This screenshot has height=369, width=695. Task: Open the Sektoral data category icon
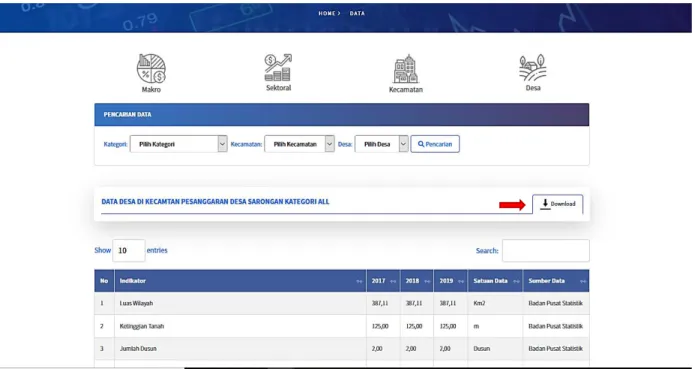(278, 67)
